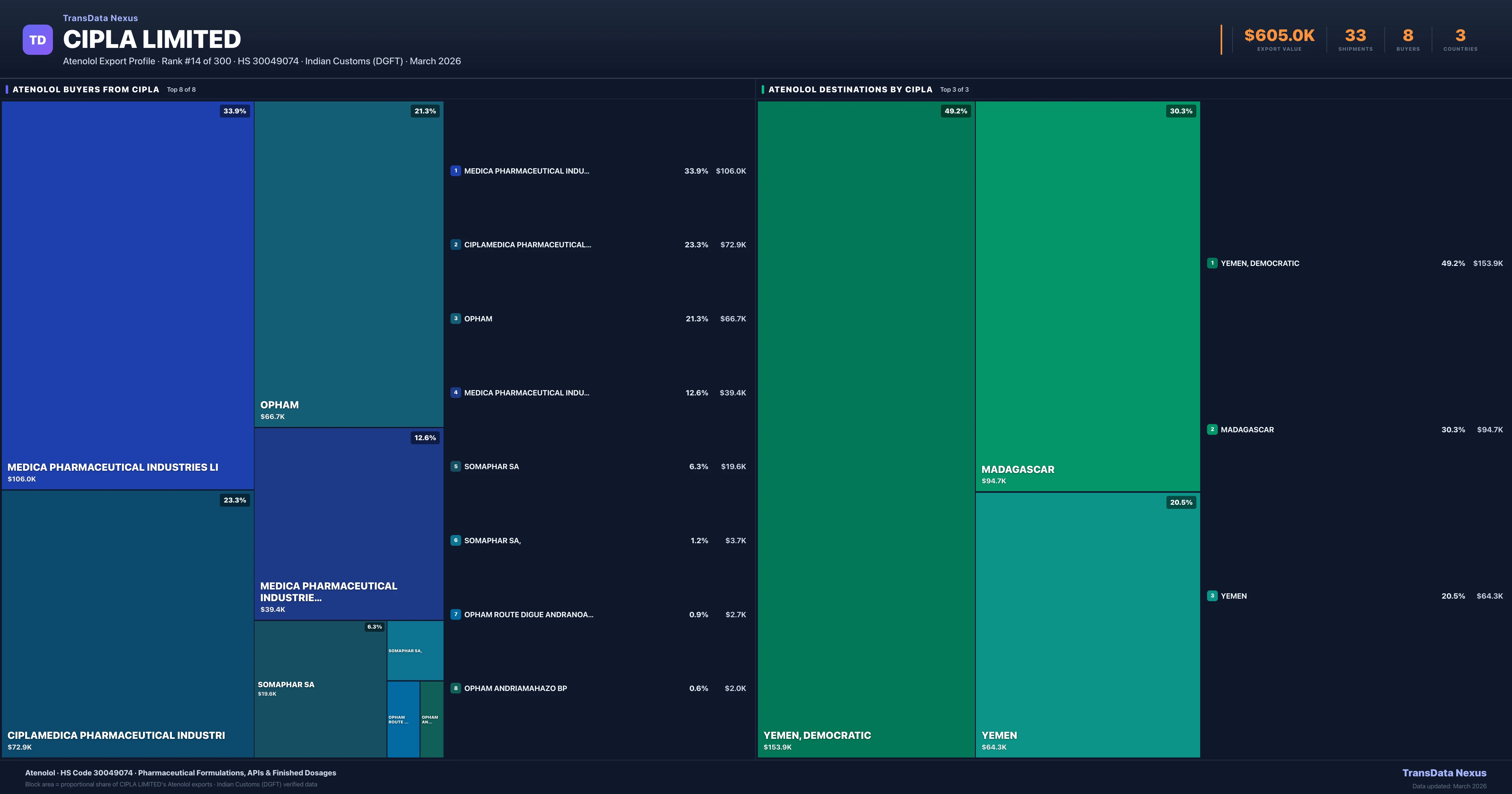The image size is (1512, 794).
Task: Click the rank 3 badge beside OPHAM
Action: 456,318
